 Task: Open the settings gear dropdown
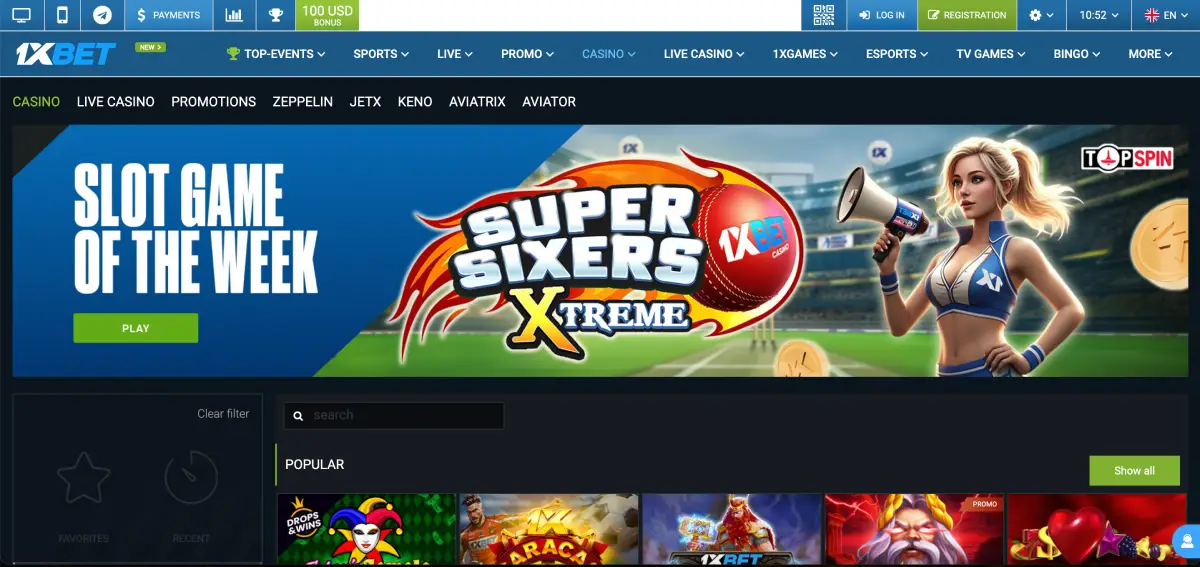click(1041, 15)
